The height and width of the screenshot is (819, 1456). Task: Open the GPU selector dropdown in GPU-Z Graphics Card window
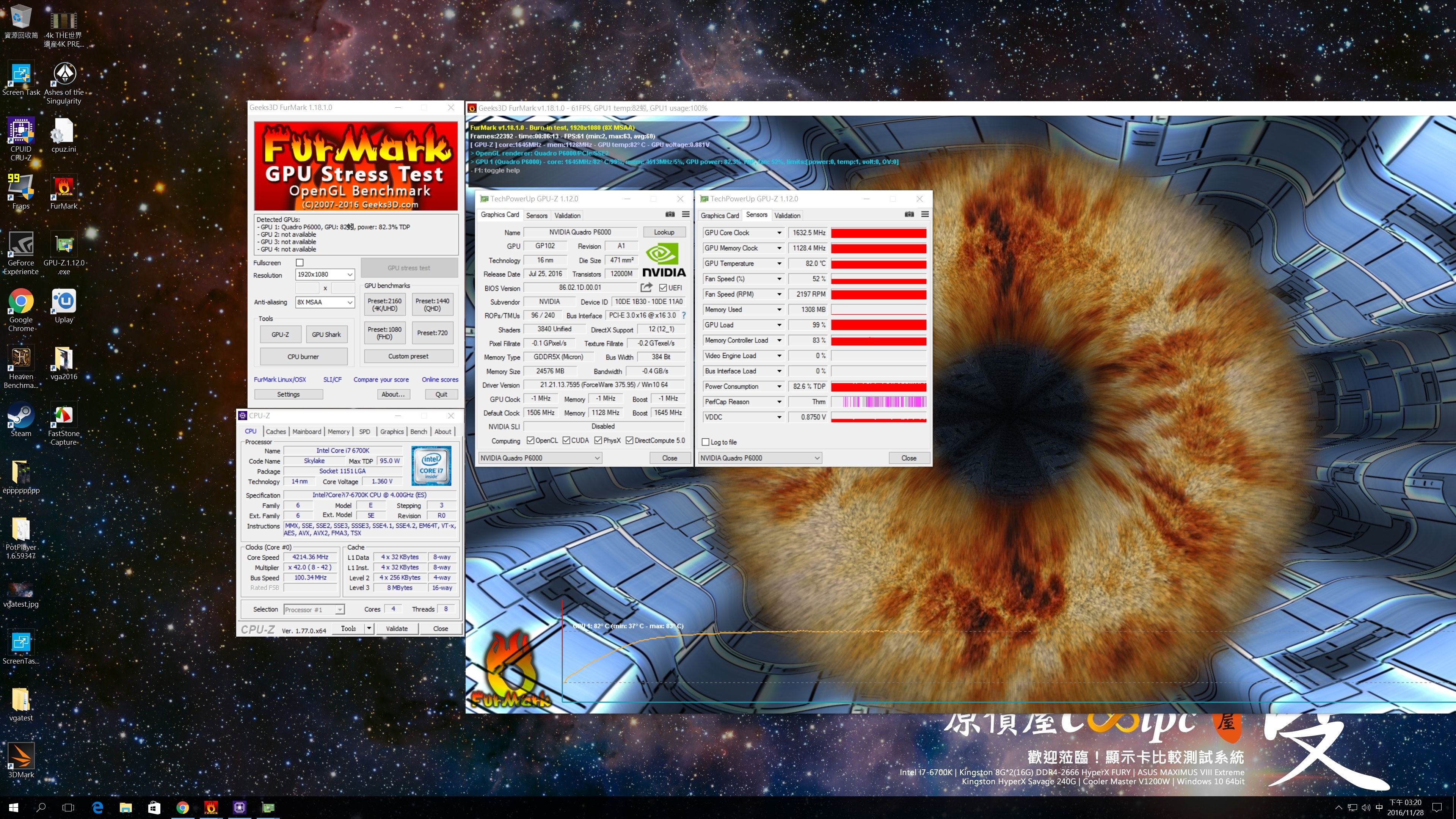coord(540,458)
